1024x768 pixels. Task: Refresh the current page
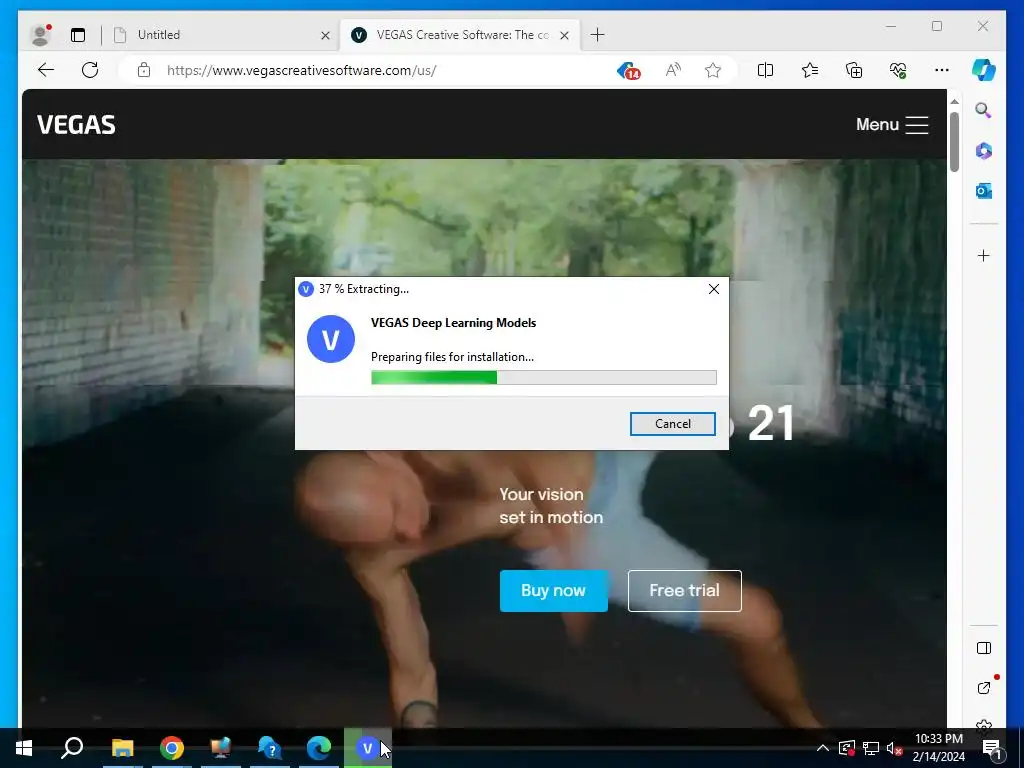(x=90, y=70)
